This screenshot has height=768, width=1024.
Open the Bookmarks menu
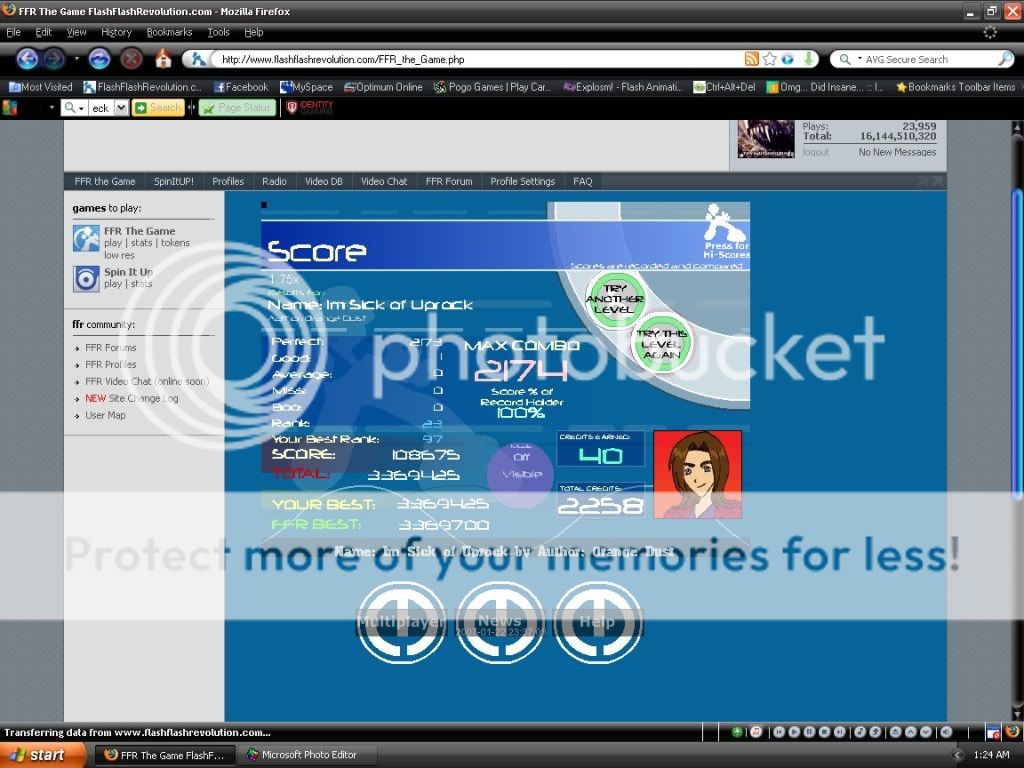click(x=169, y=32)
